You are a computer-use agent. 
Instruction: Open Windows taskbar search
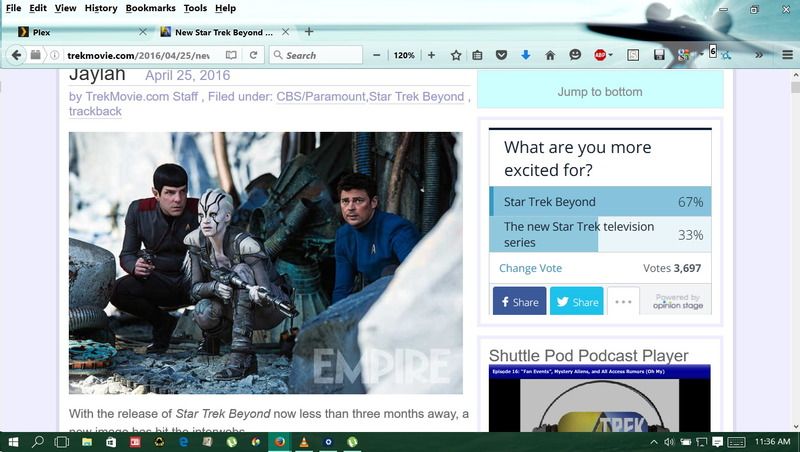pos(37,442)
